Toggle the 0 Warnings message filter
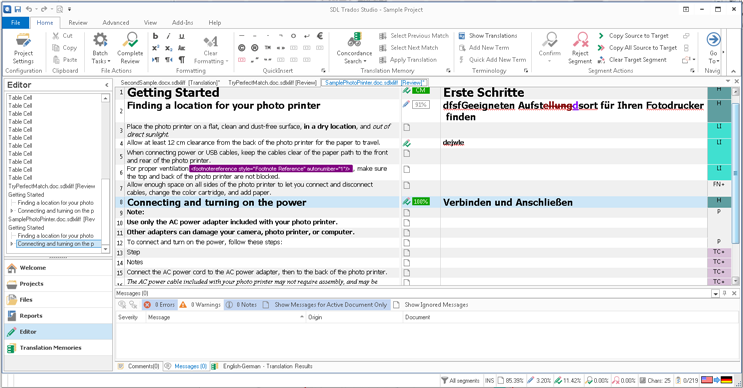Viewport: 743px width, 388px height. tap(200, 305)
